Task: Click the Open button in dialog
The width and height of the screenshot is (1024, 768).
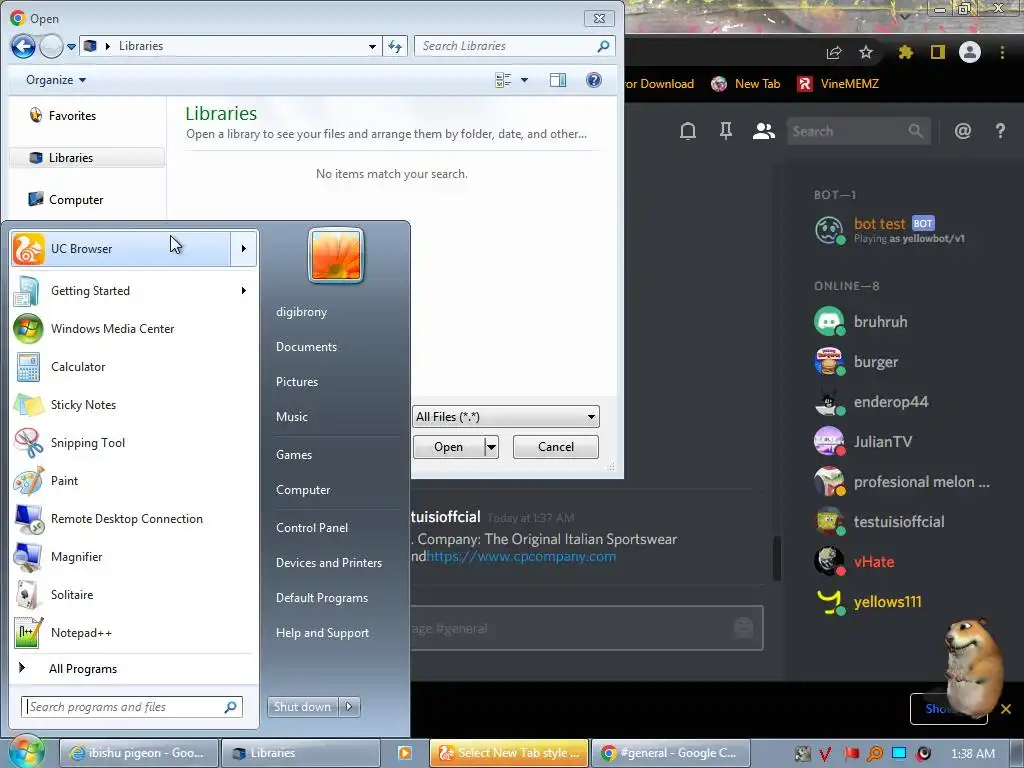Action: point(449,447)
